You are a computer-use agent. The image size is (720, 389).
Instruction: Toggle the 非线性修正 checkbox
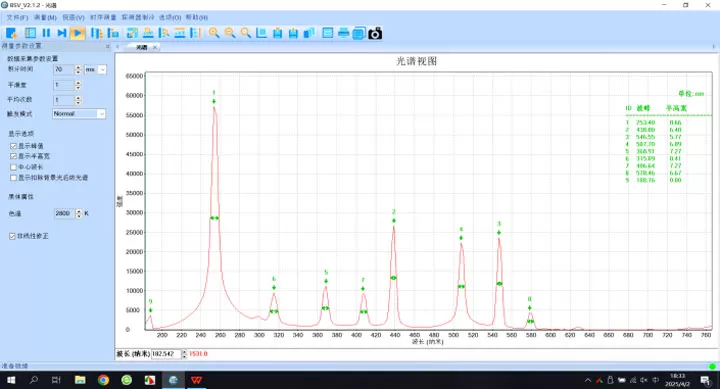pyautogui.click(x=12, y=236)
